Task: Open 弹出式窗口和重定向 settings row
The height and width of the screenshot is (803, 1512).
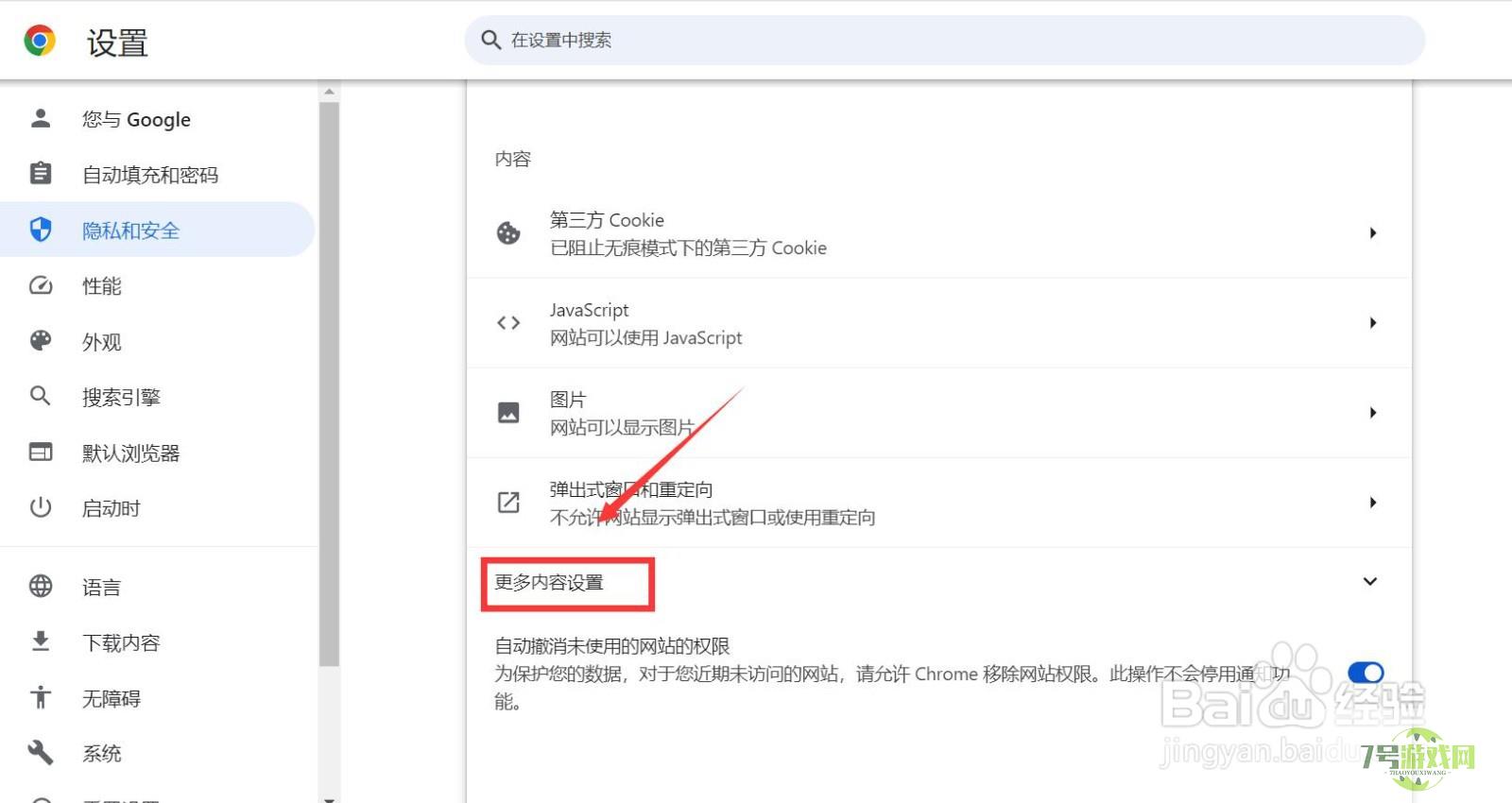Action: click(x=939, y=503)
